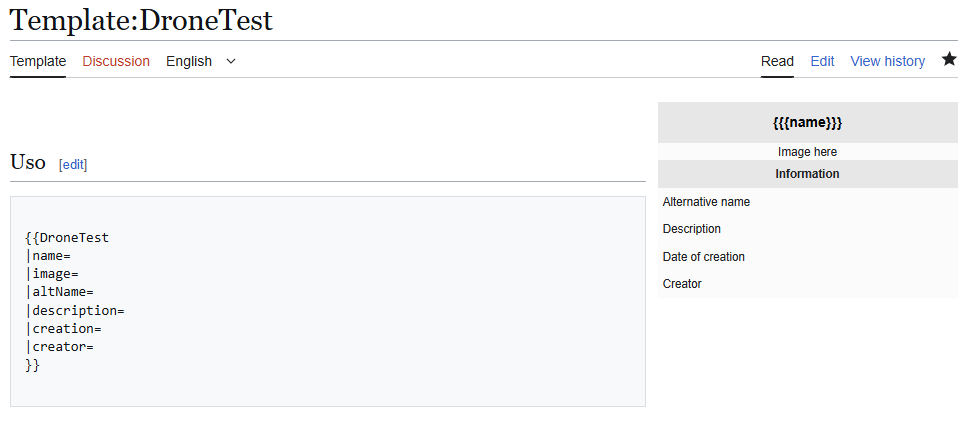This screenshot has width=966, height=426.
Task: Expand the English language chevron
Action: (x=231, y=61)
